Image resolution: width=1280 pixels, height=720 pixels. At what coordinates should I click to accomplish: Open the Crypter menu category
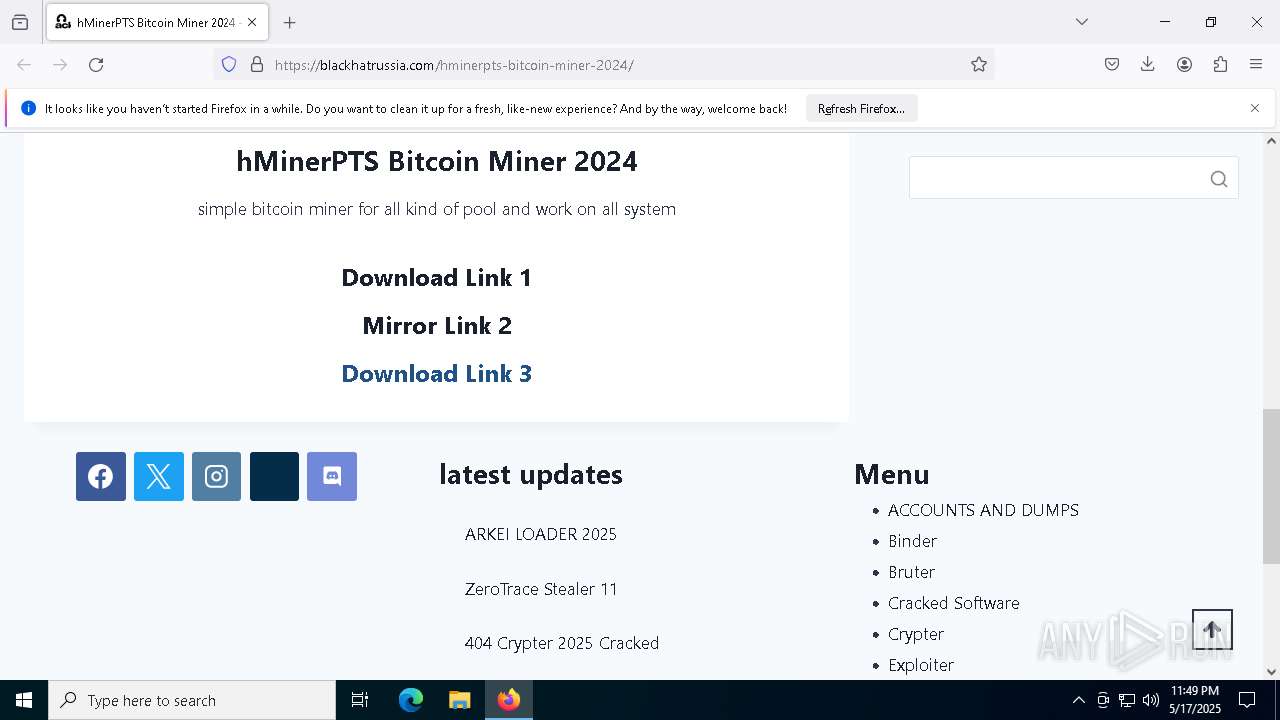916,634
